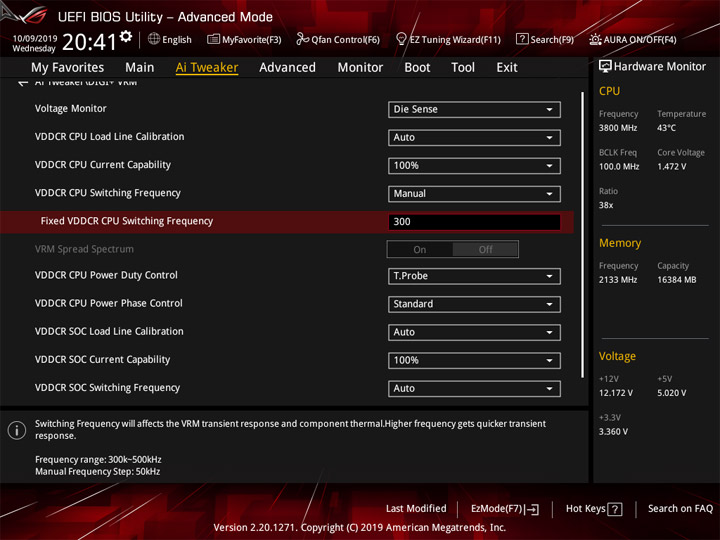Click the info circle icon
The width and height of the screenshot is (720, 540).
pyautogui.click(x=17, y=430)
